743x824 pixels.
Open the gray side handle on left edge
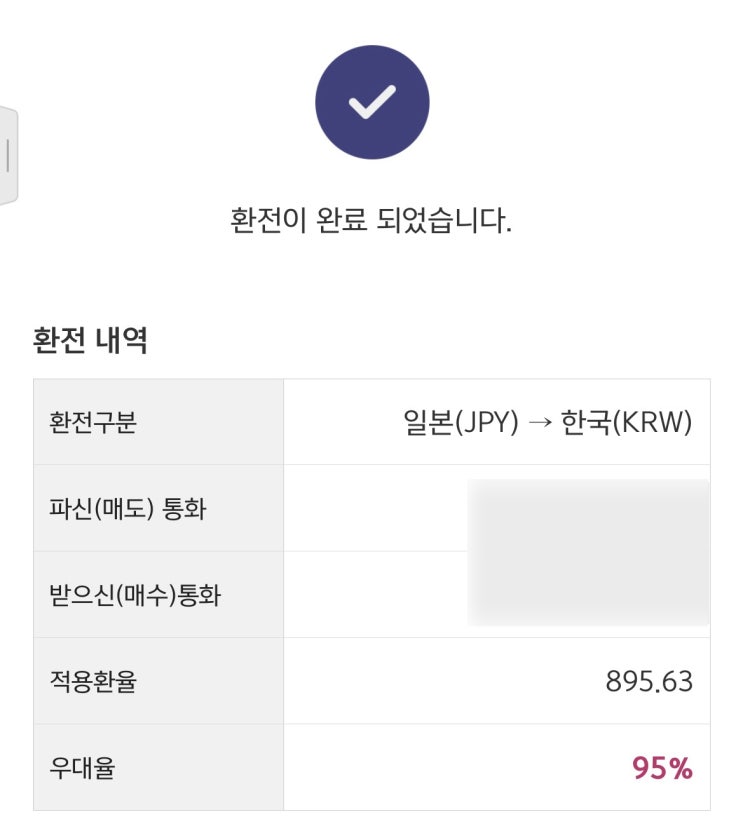8,155
